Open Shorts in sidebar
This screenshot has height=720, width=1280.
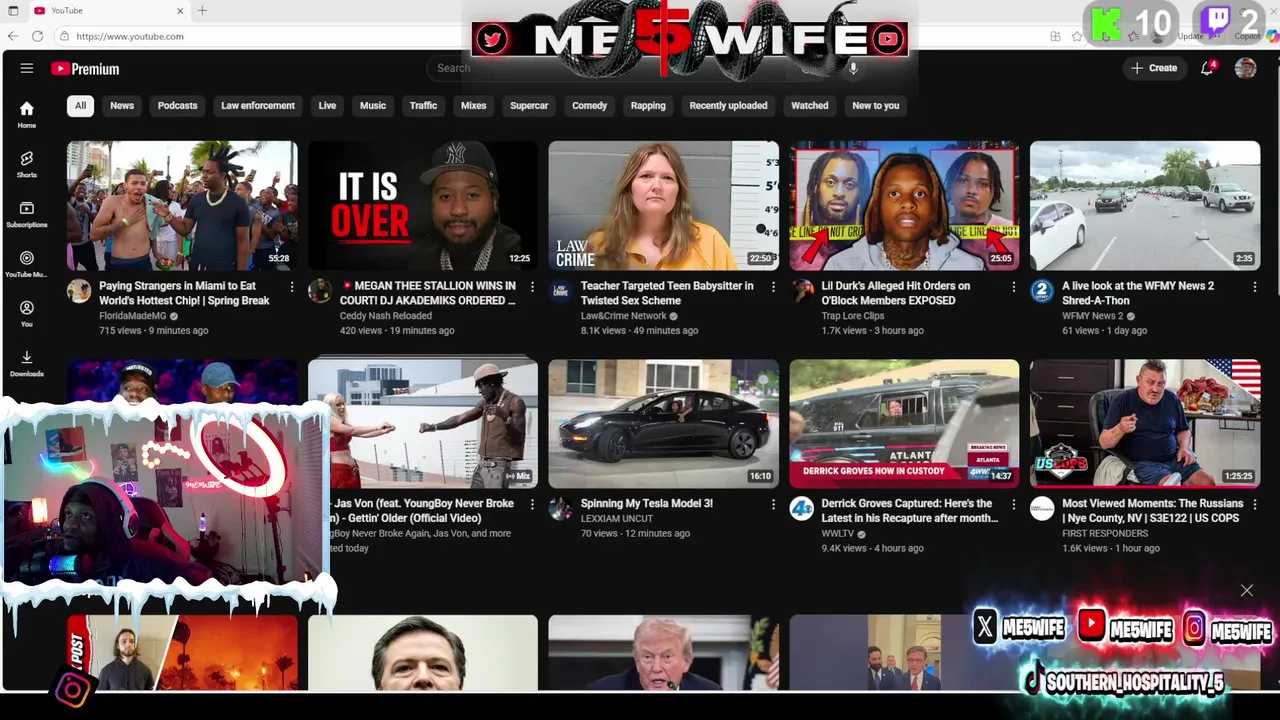(27, 164)
